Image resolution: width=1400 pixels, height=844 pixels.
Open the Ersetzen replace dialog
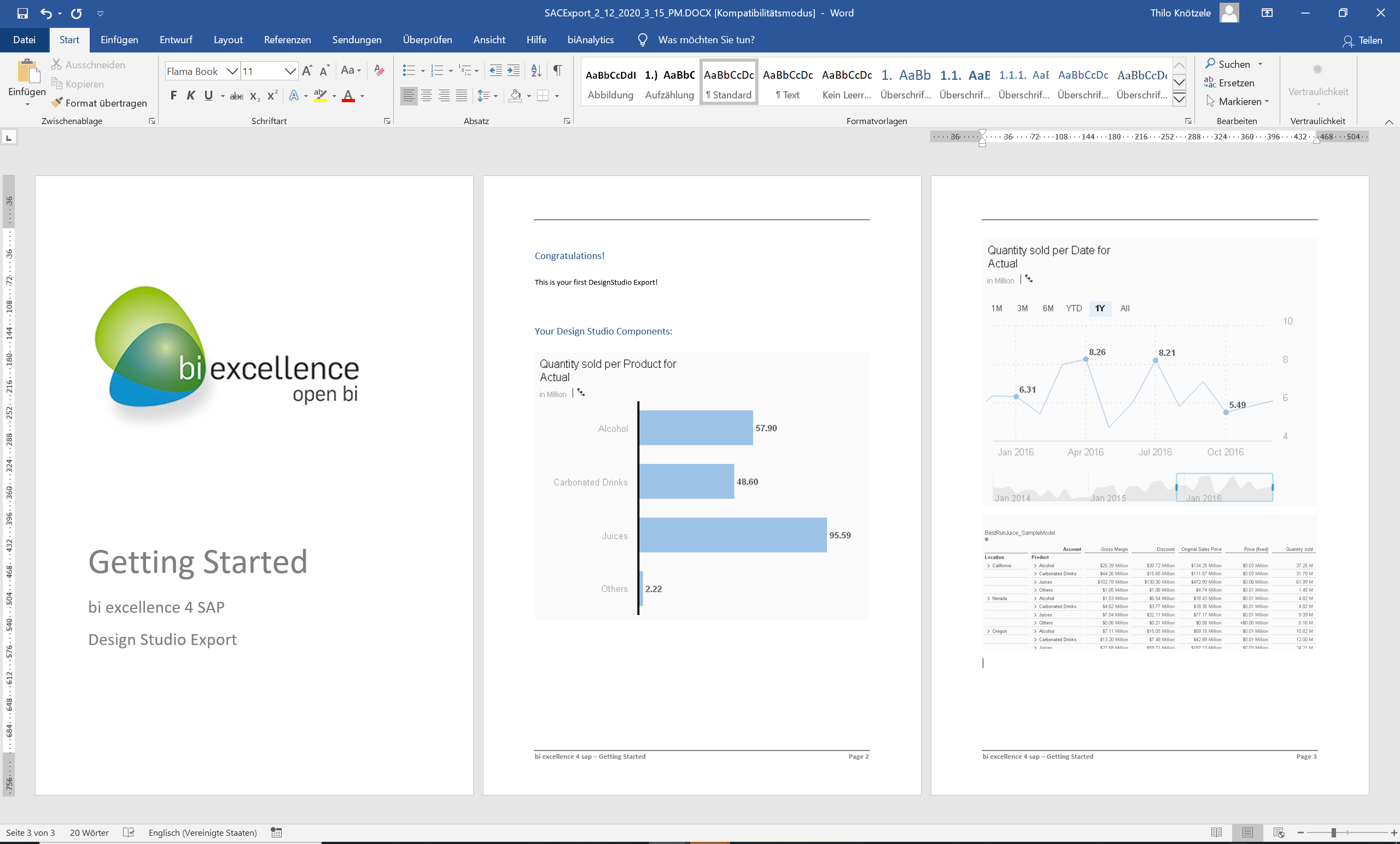pos(1229,83)
